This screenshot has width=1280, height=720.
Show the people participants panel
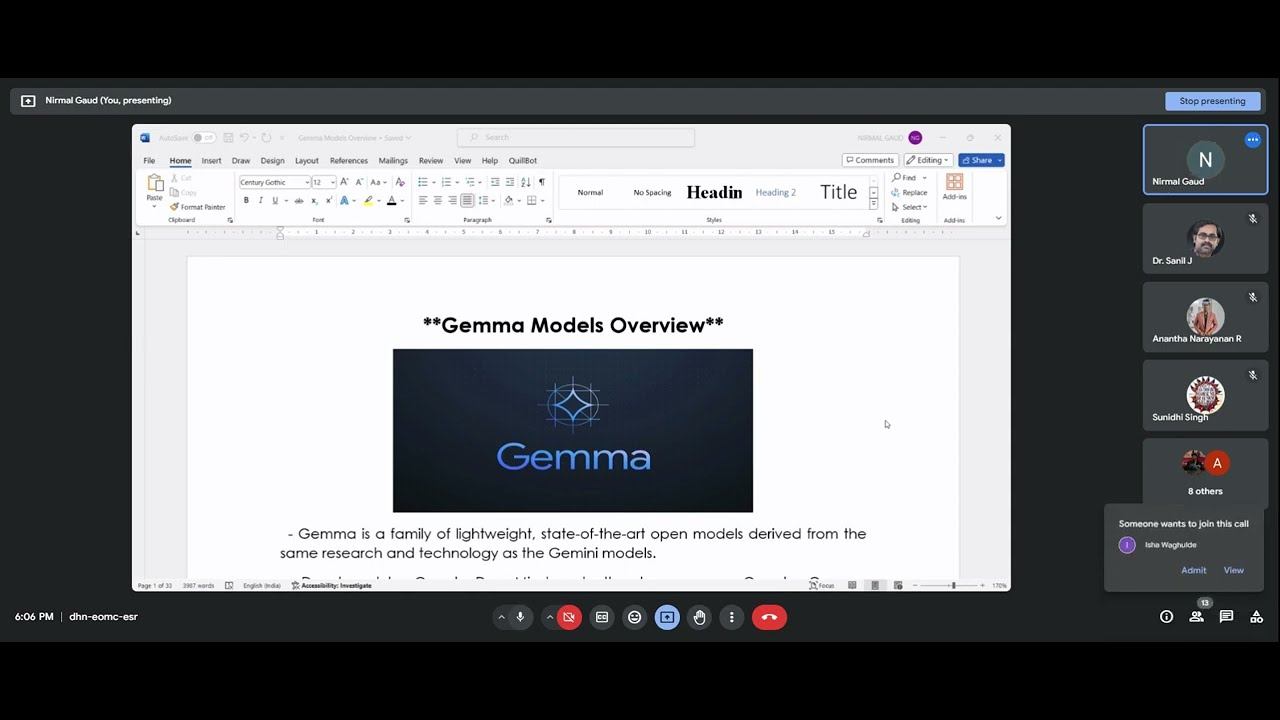tap(1196, 617)
